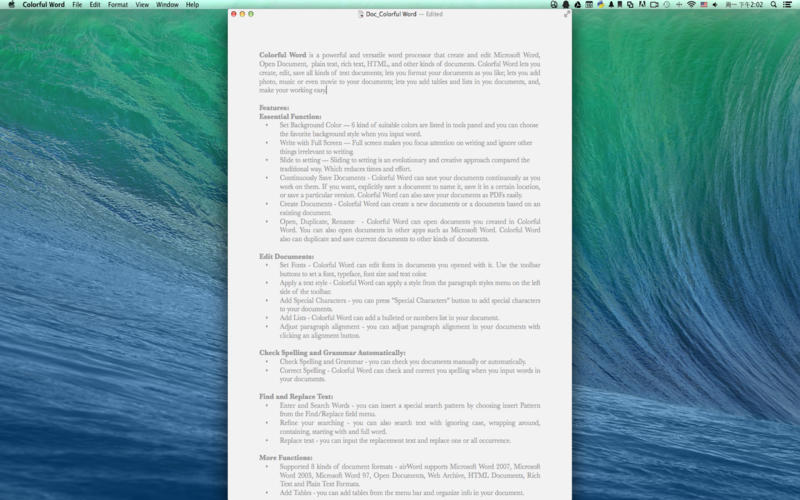Screen dimensions: 800x500
Task: Open the Apple menu
Action: tap(11, 5)
